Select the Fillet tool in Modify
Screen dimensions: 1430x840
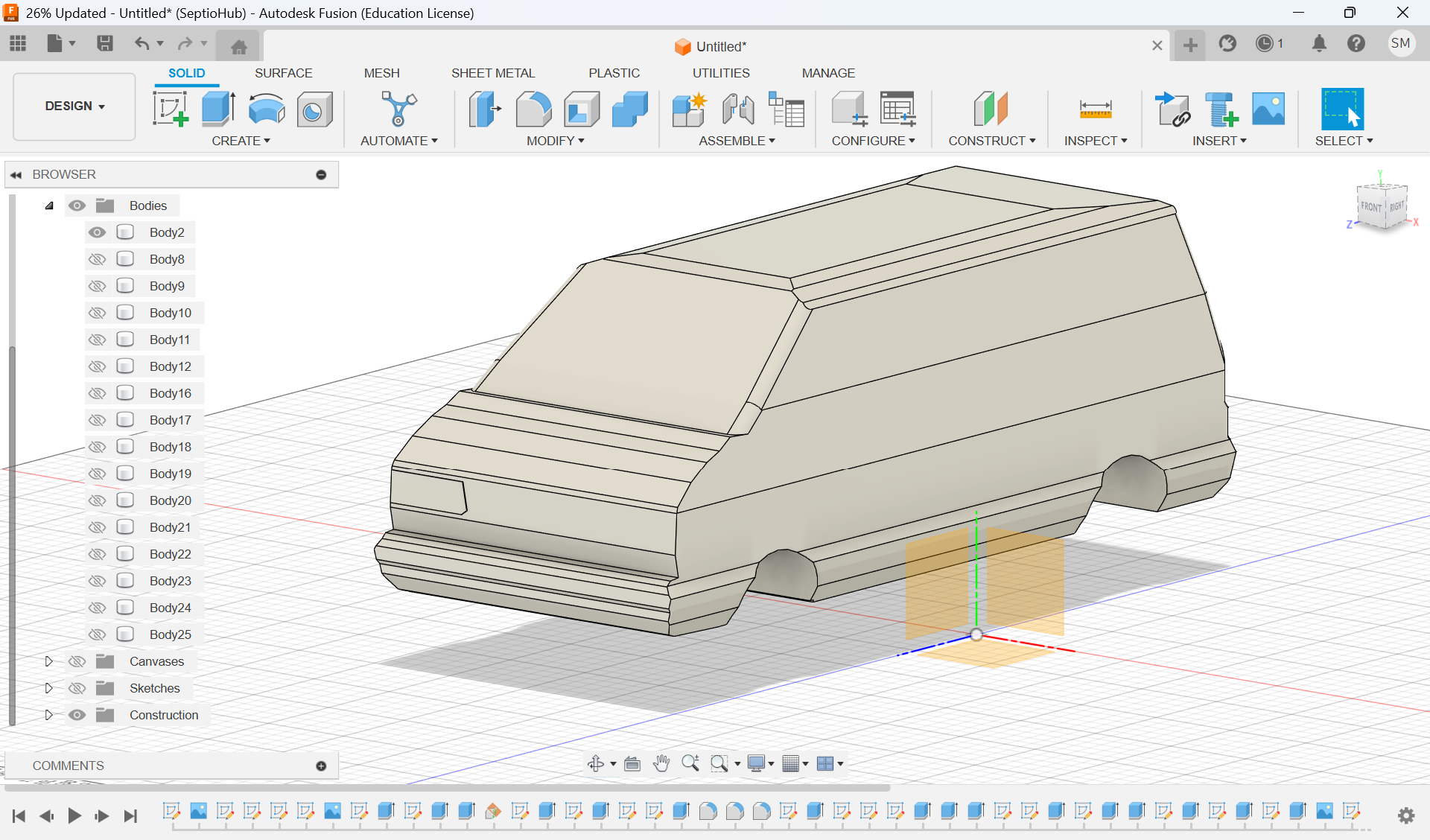(534, 109)
